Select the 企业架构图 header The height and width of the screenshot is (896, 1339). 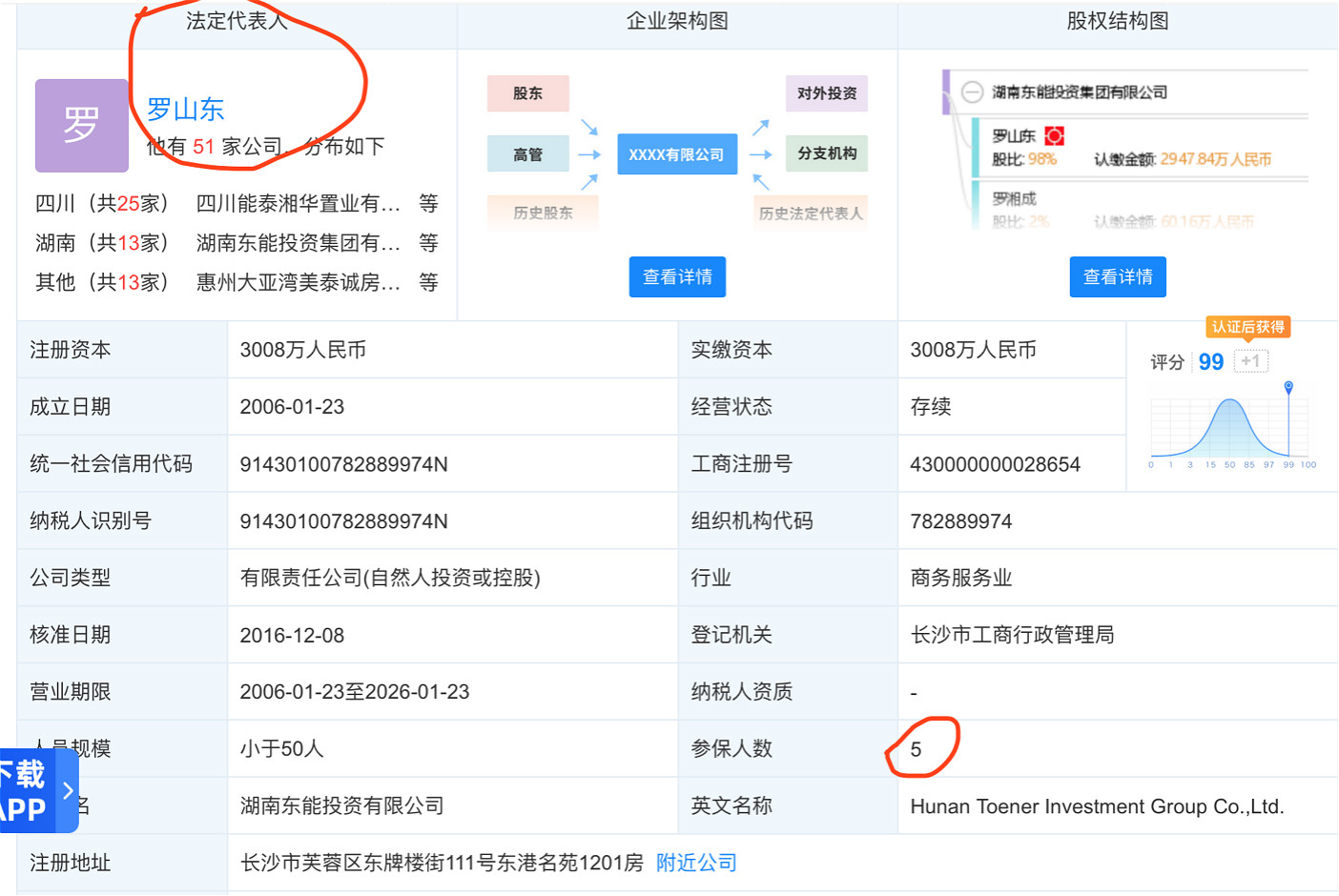coord(677,21)
